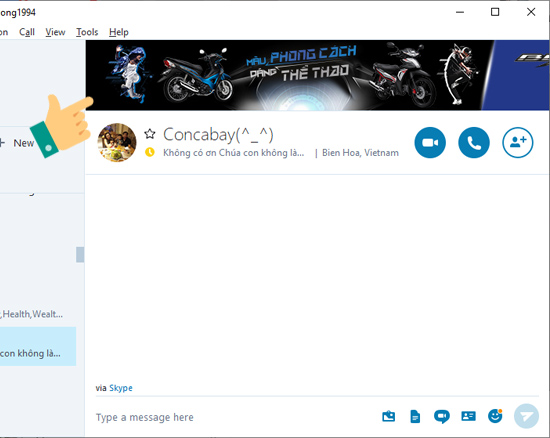
Task: Start a voice call with Concabay
Action: 474,143
